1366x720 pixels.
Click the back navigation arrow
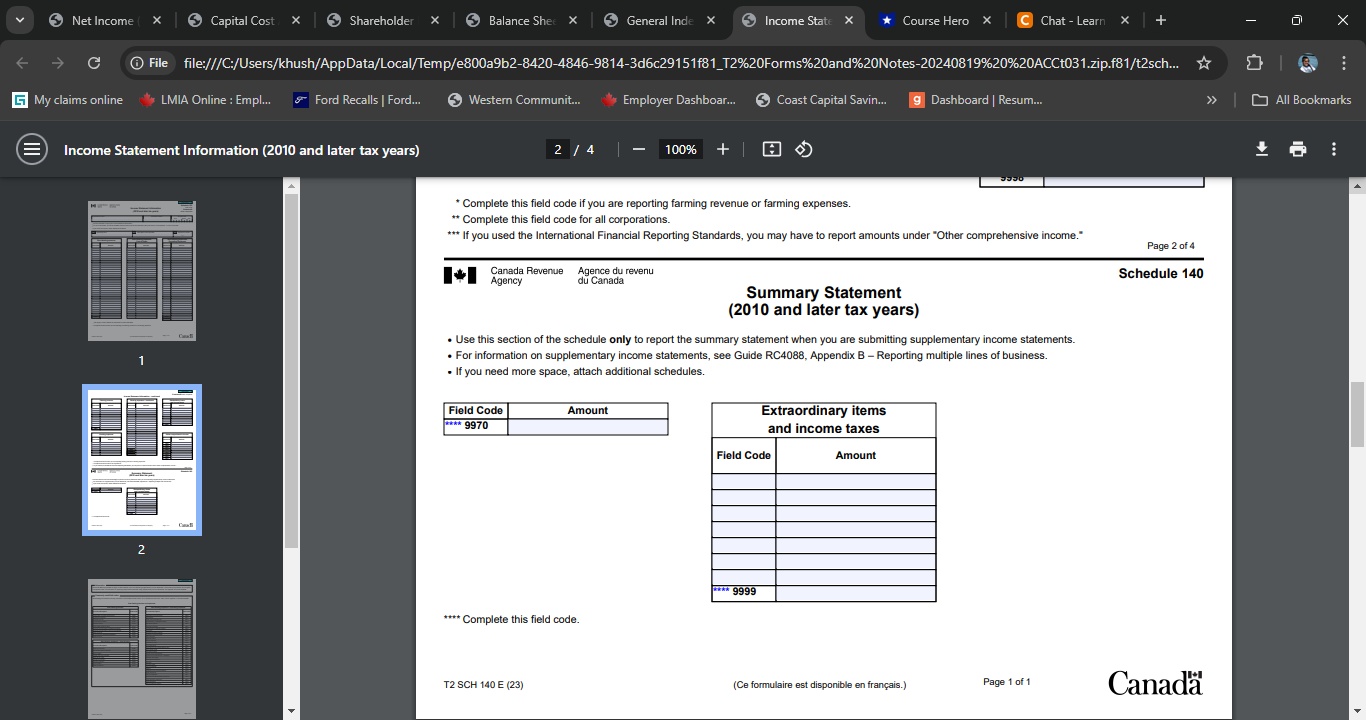(21, 61)
